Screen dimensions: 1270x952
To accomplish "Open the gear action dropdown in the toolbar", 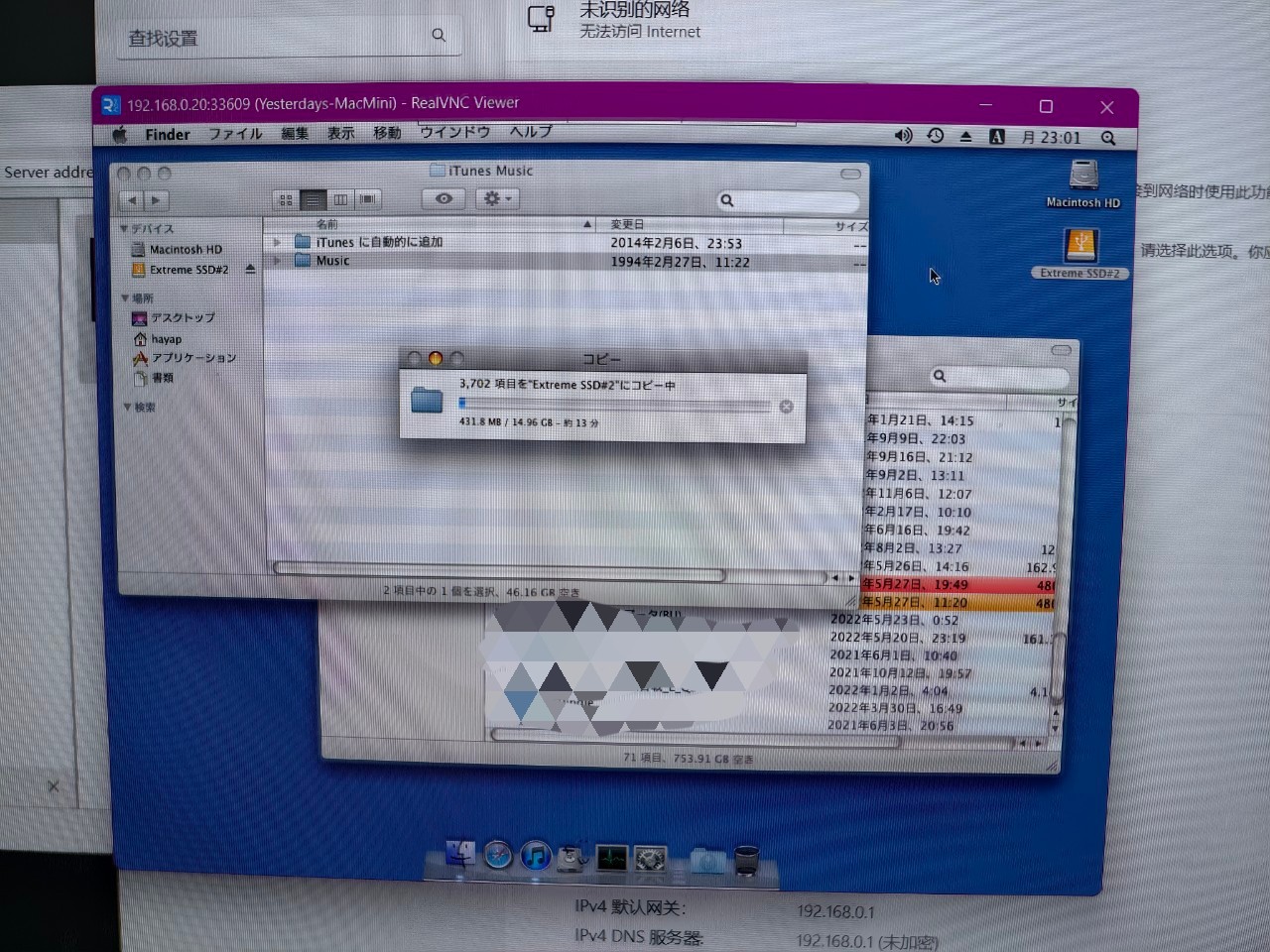I will tap(496, 199).
